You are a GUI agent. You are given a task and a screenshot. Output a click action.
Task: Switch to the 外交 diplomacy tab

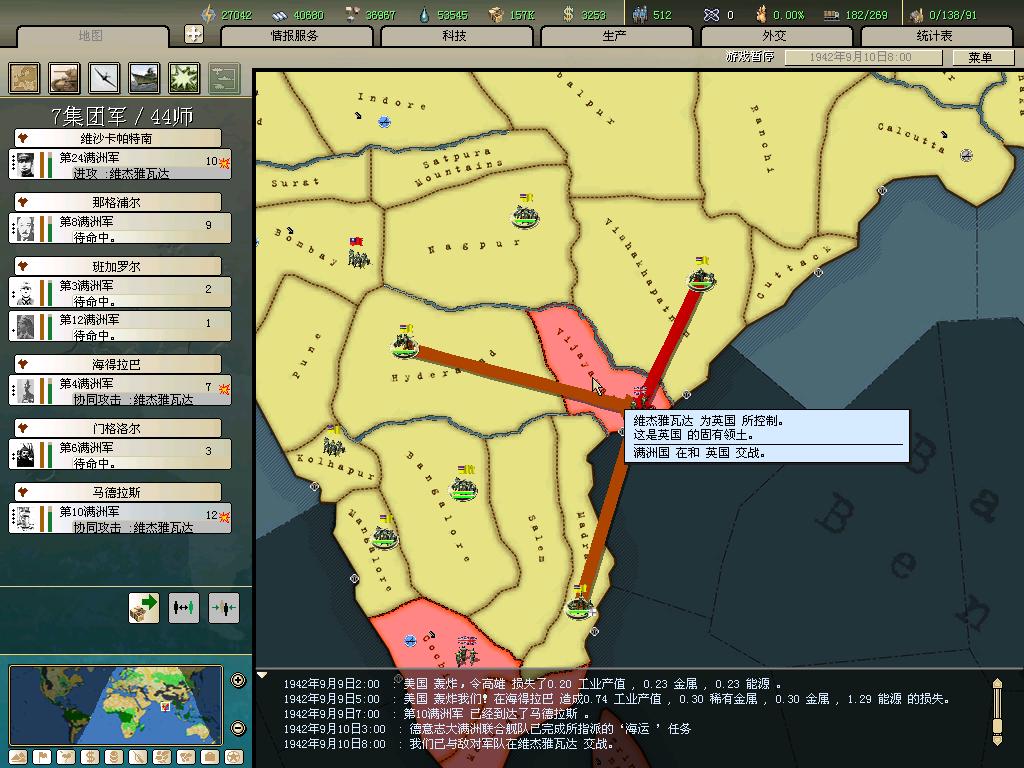click(774, 36)
